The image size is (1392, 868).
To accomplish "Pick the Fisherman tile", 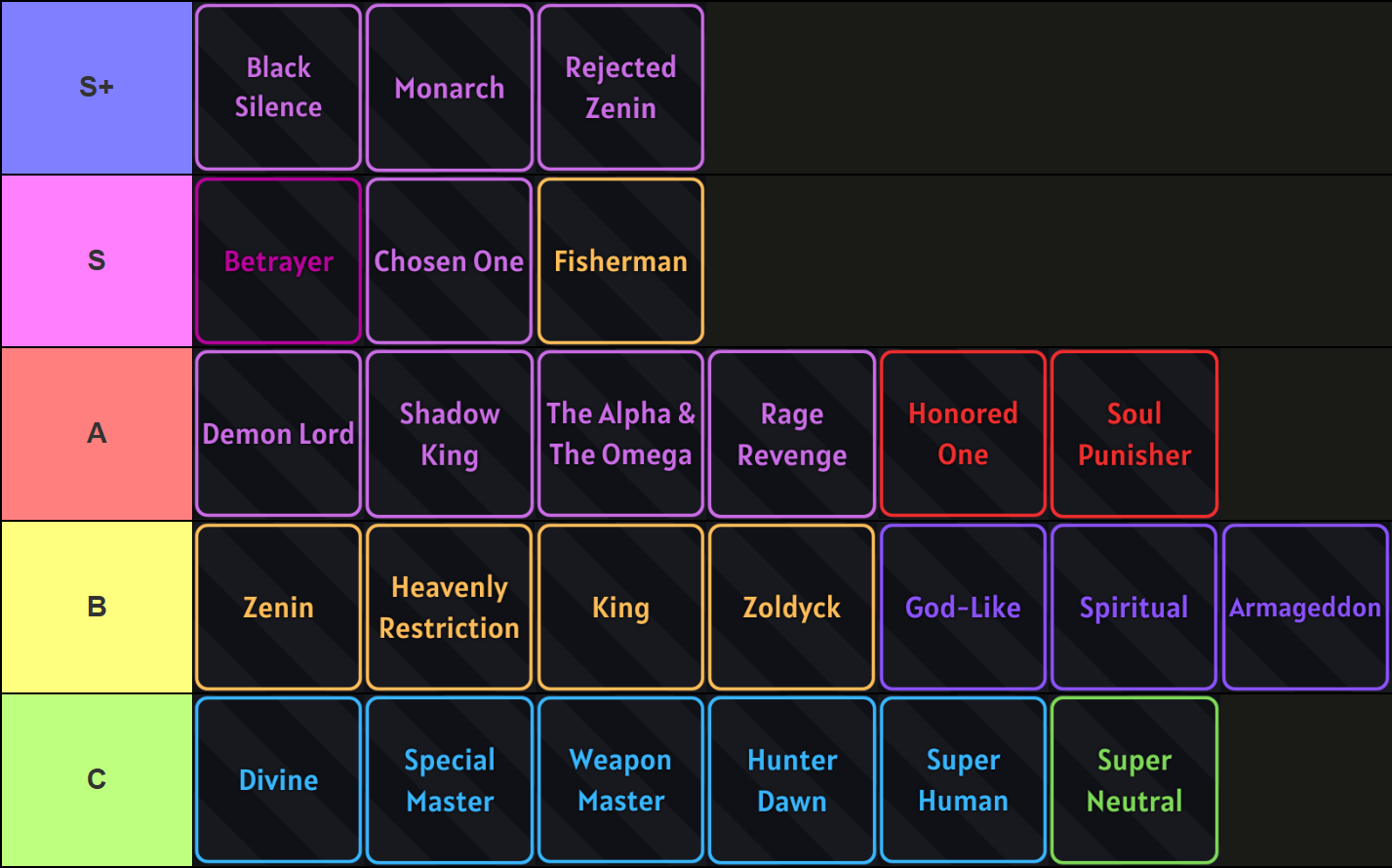I will click(x=620, y=260).
